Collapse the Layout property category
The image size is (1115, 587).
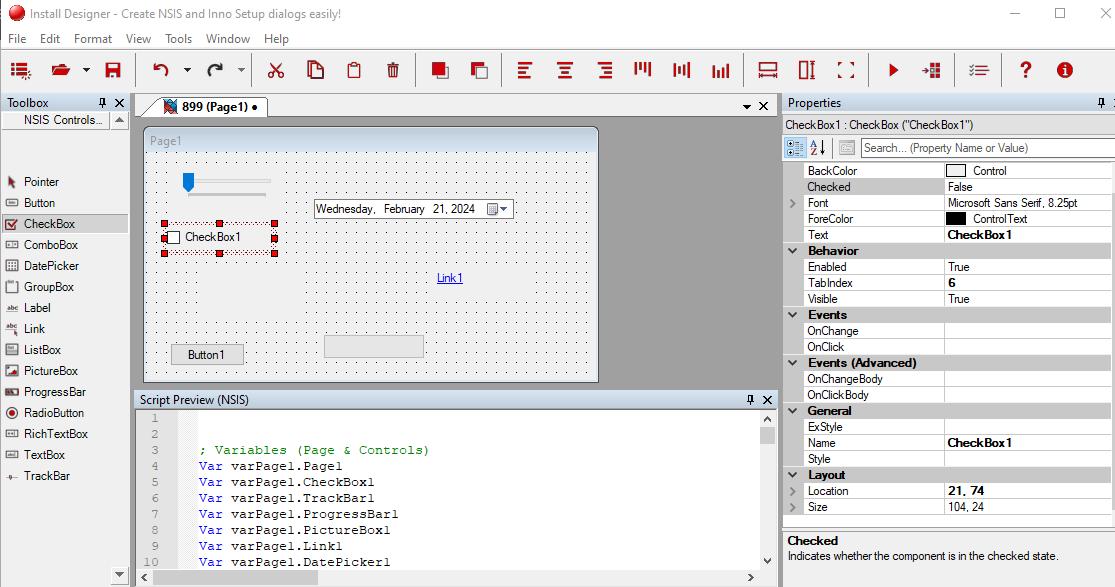[x=793, y=475]
